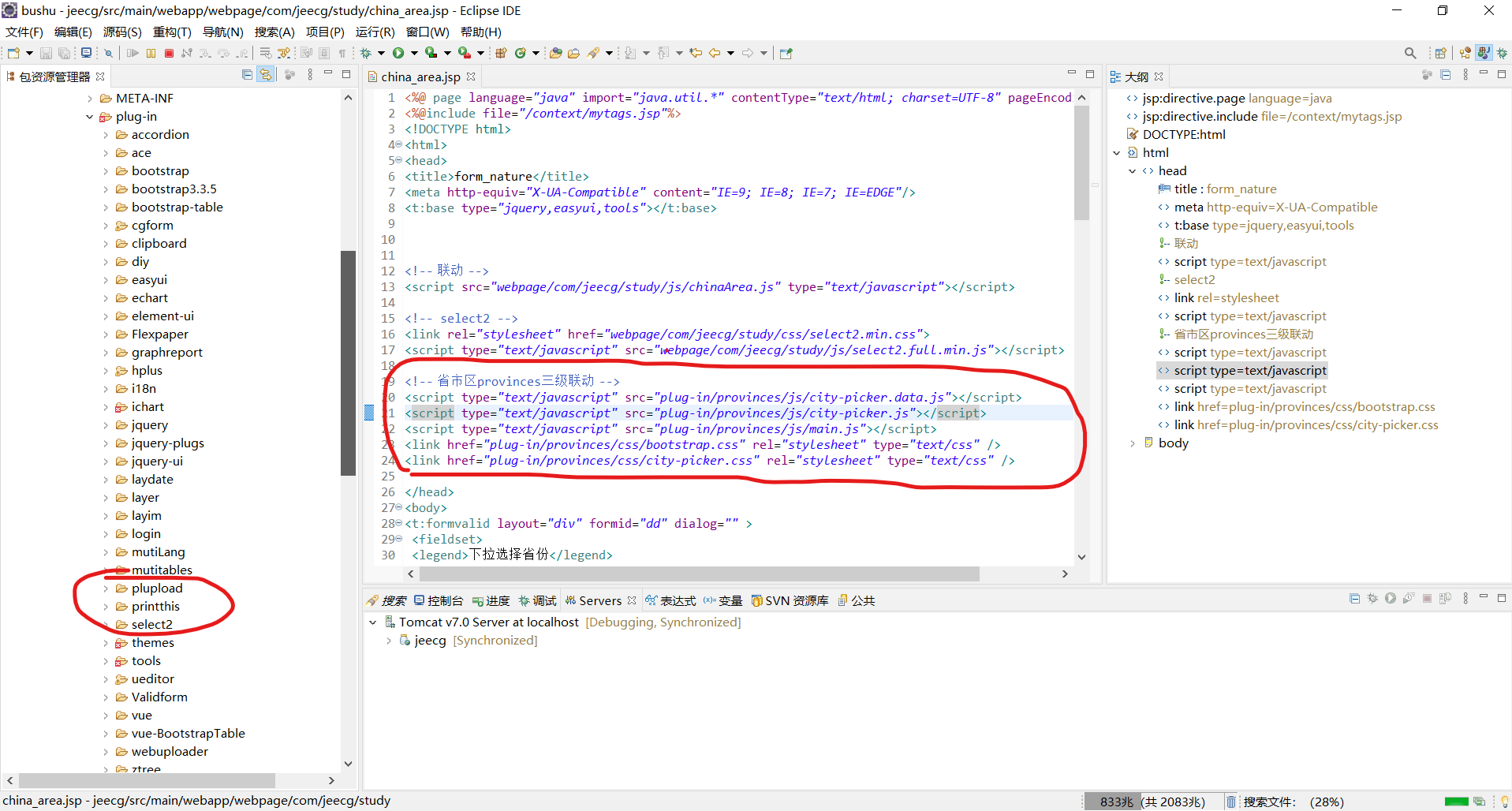
Task: Close the Servers view tab
Action: point(632,600)
